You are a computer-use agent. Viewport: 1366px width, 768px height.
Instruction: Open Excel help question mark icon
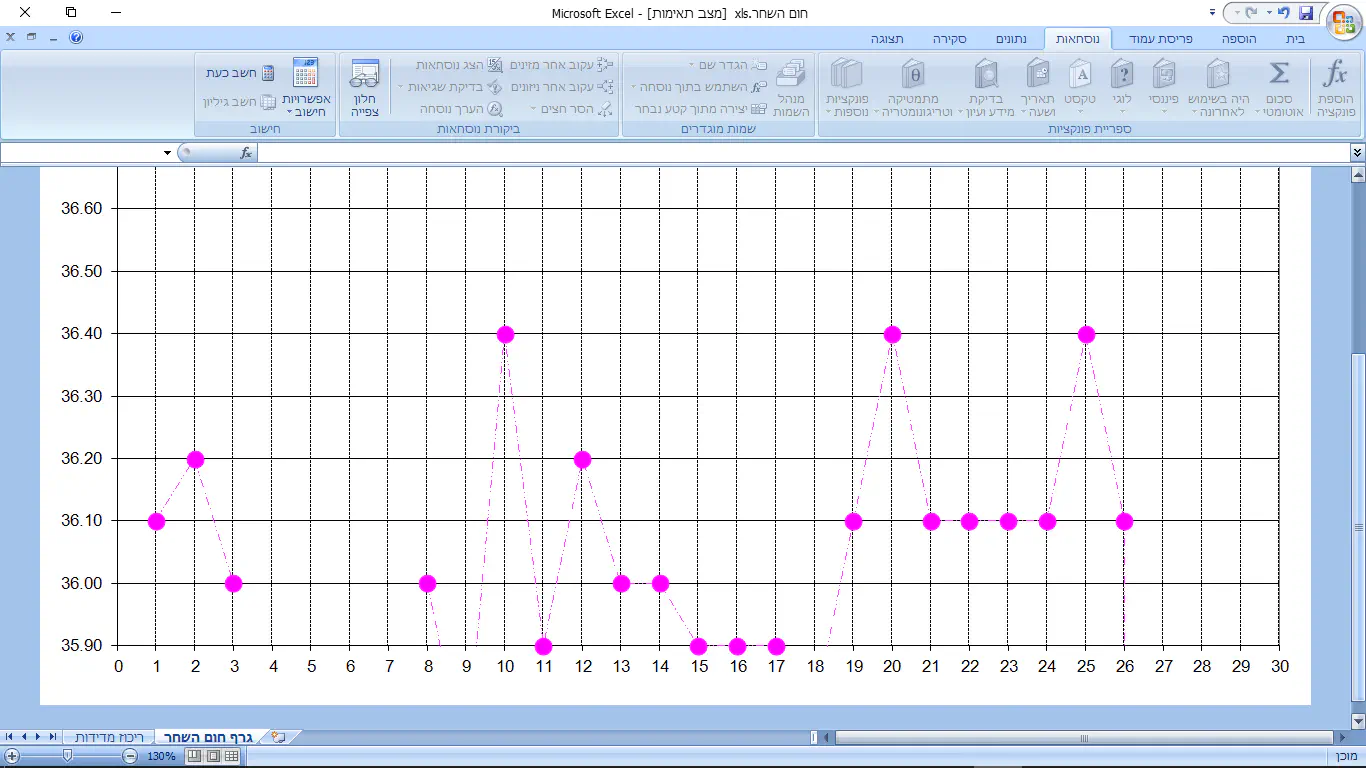point(77,38)
